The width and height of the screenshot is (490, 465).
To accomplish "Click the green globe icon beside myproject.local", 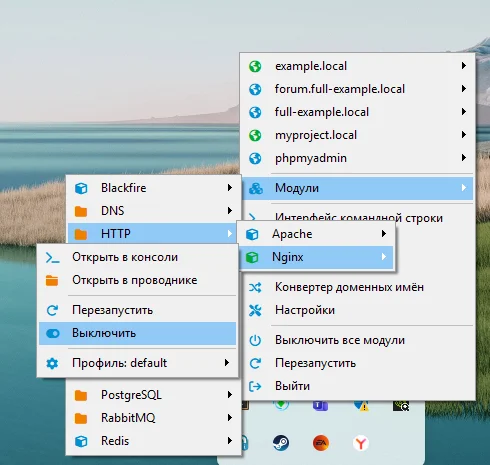I will click(x=255, y=135).
